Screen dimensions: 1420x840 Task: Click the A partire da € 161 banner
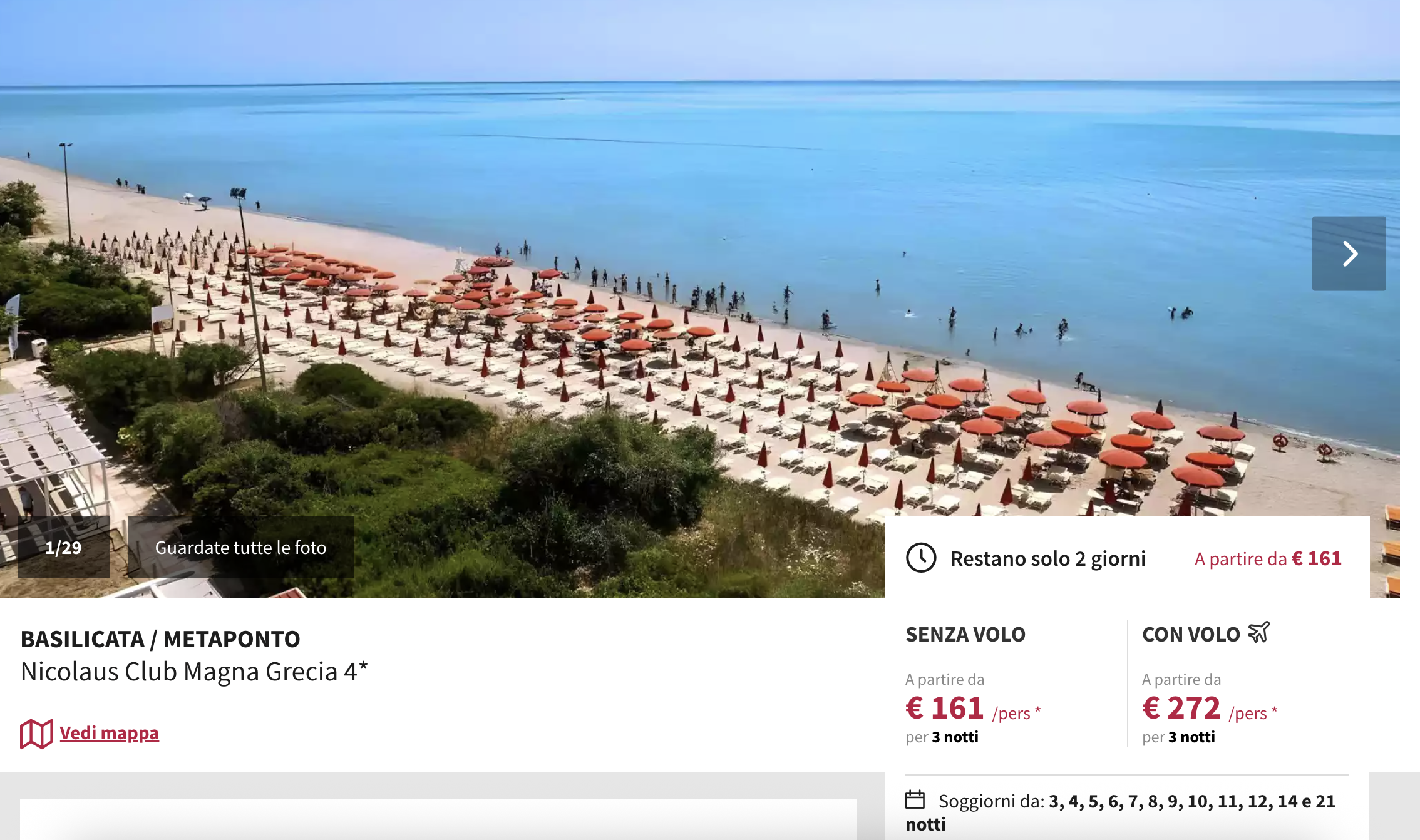(x=1268, y=558)
